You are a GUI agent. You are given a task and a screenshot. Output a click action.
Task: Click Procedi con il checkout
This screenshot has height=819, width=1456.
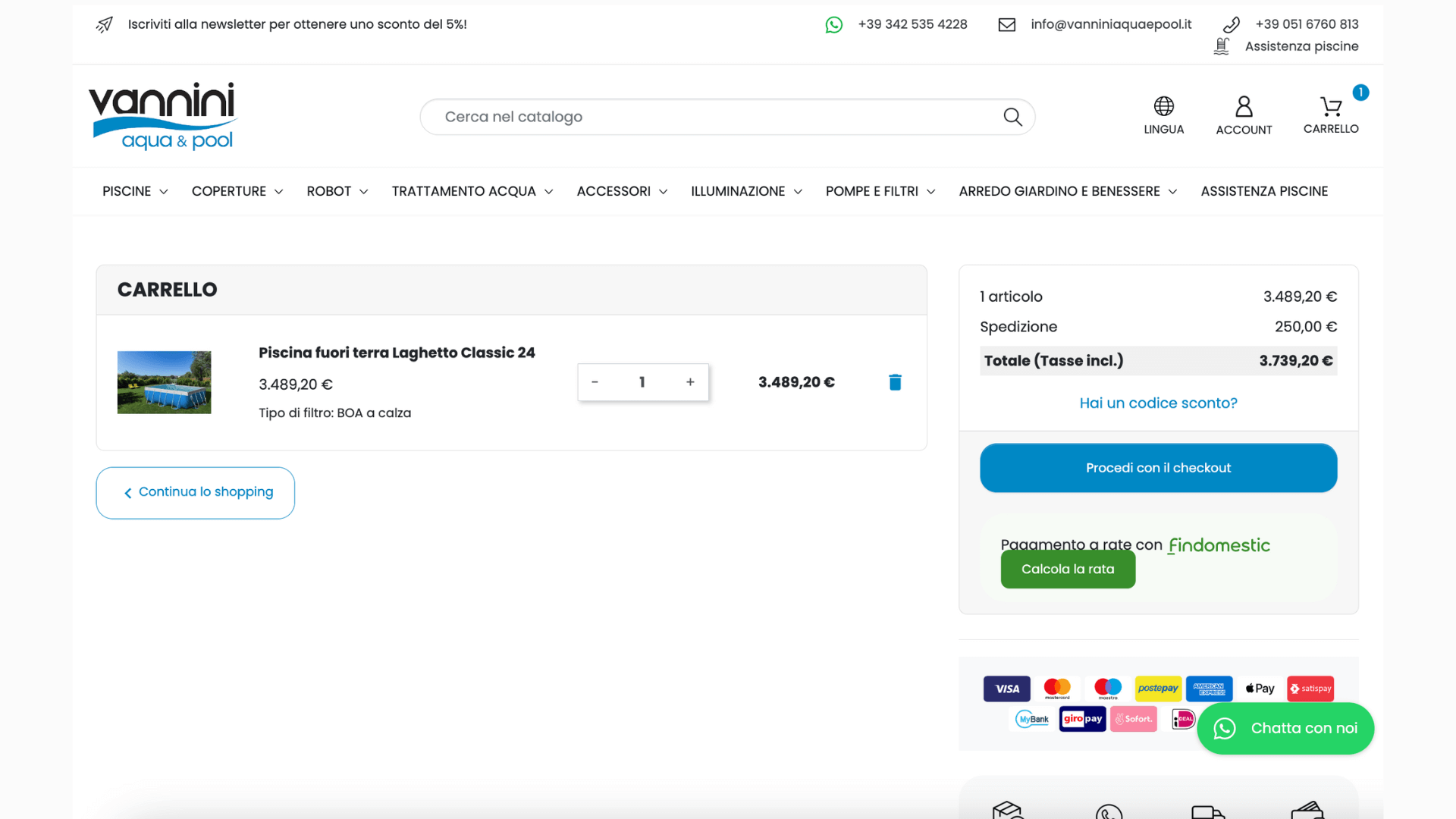click(1158, 468)
